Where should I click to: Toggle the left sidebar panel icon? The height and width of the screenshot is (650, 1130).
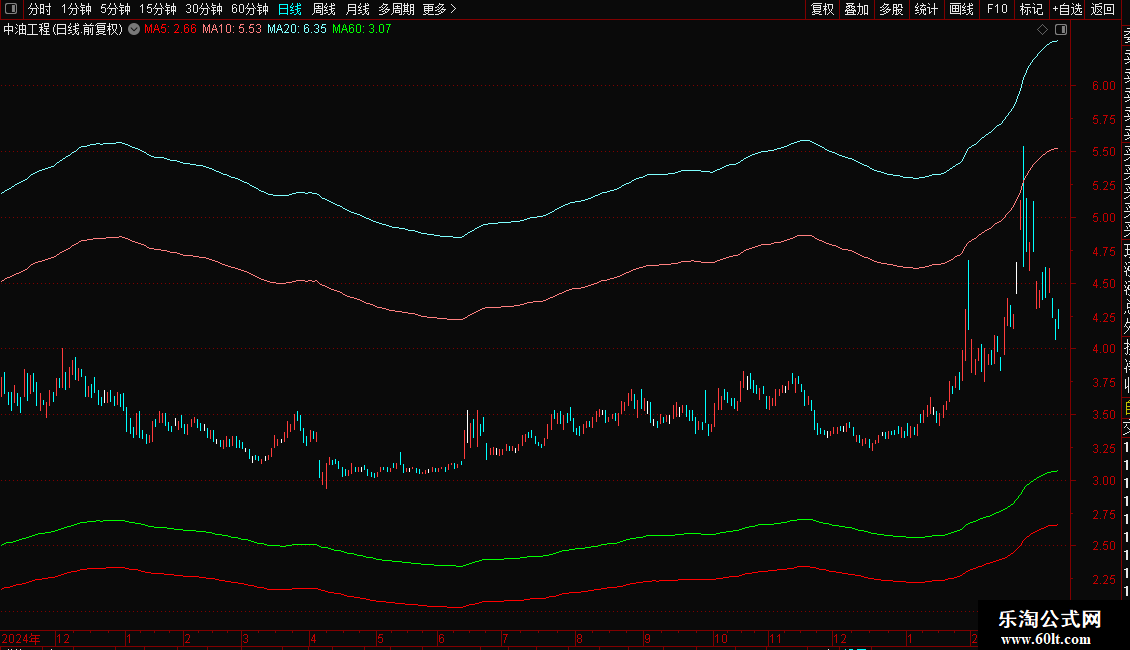click(11, 9)
